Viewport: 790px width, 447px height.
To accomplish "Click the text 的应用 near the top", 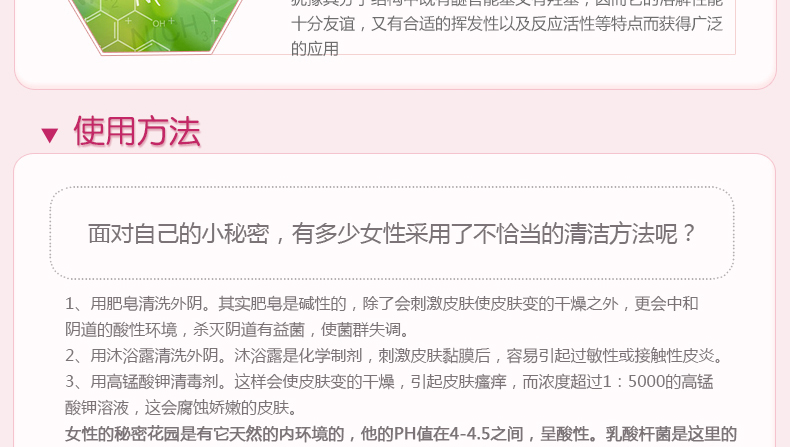I will (315, 49).
